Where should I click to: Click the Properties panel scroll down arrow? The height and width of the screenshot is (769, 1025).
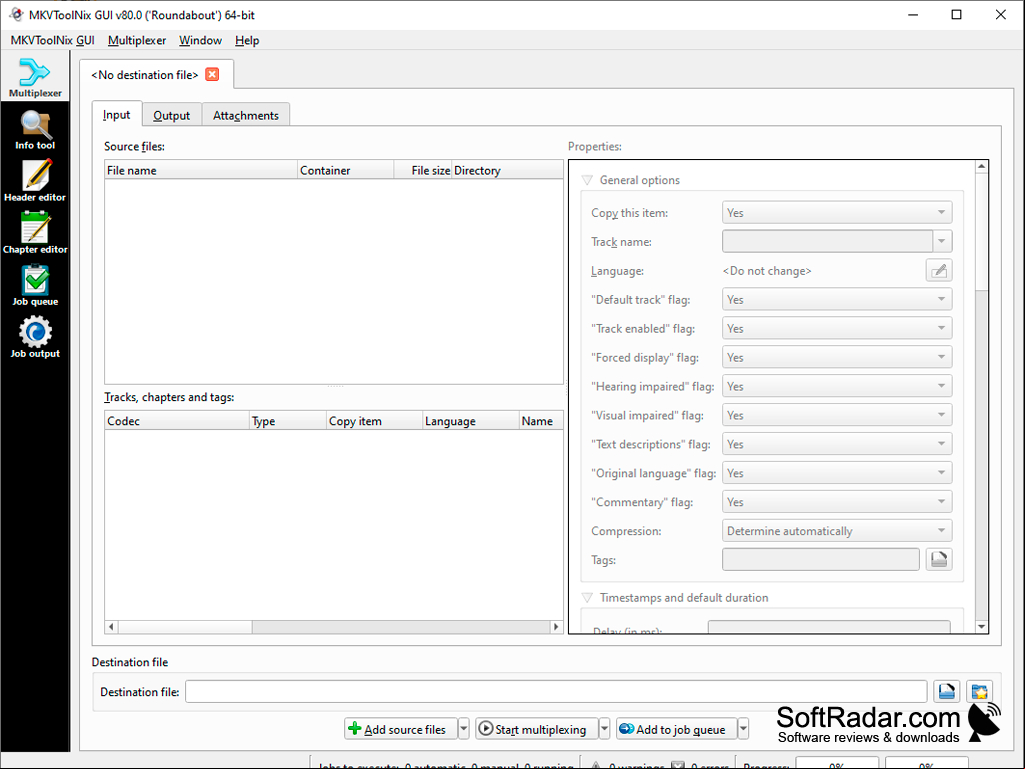point(981,626)
